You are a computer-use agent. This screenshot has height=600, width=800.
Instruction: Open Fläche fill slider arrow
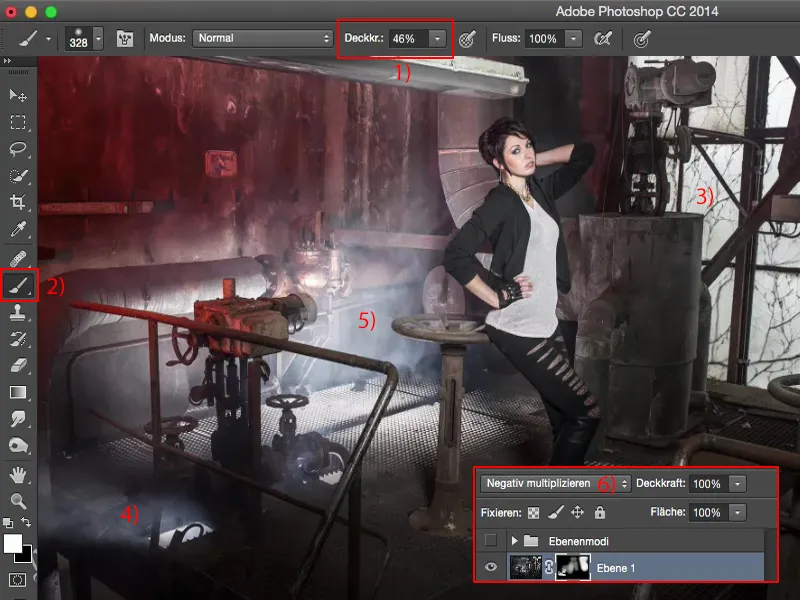[x=737, y=512]
